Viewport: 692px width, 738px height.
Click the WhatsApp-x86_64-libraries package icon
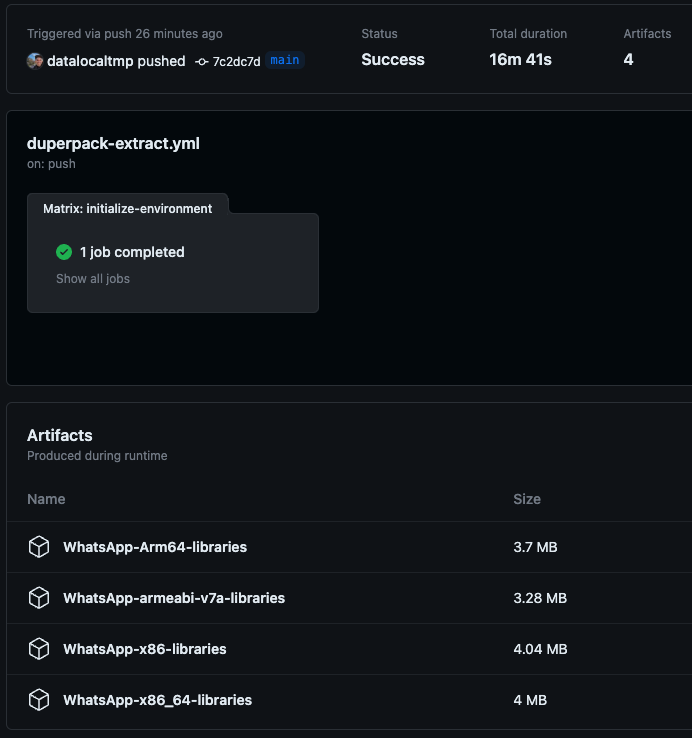39,700
